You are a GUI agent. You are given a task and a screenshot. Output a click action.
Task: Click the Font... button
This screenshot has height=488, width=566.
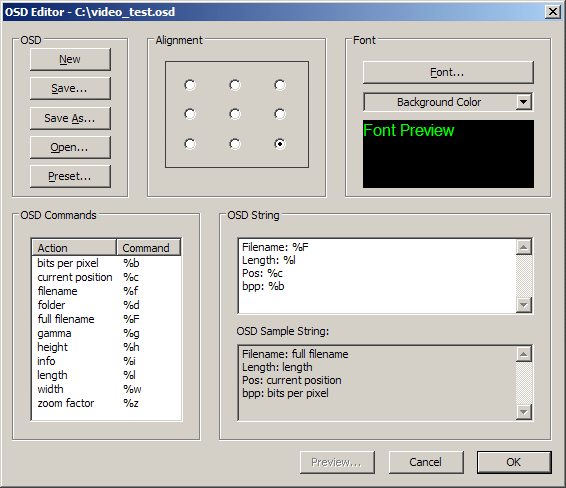click(448, 72)
